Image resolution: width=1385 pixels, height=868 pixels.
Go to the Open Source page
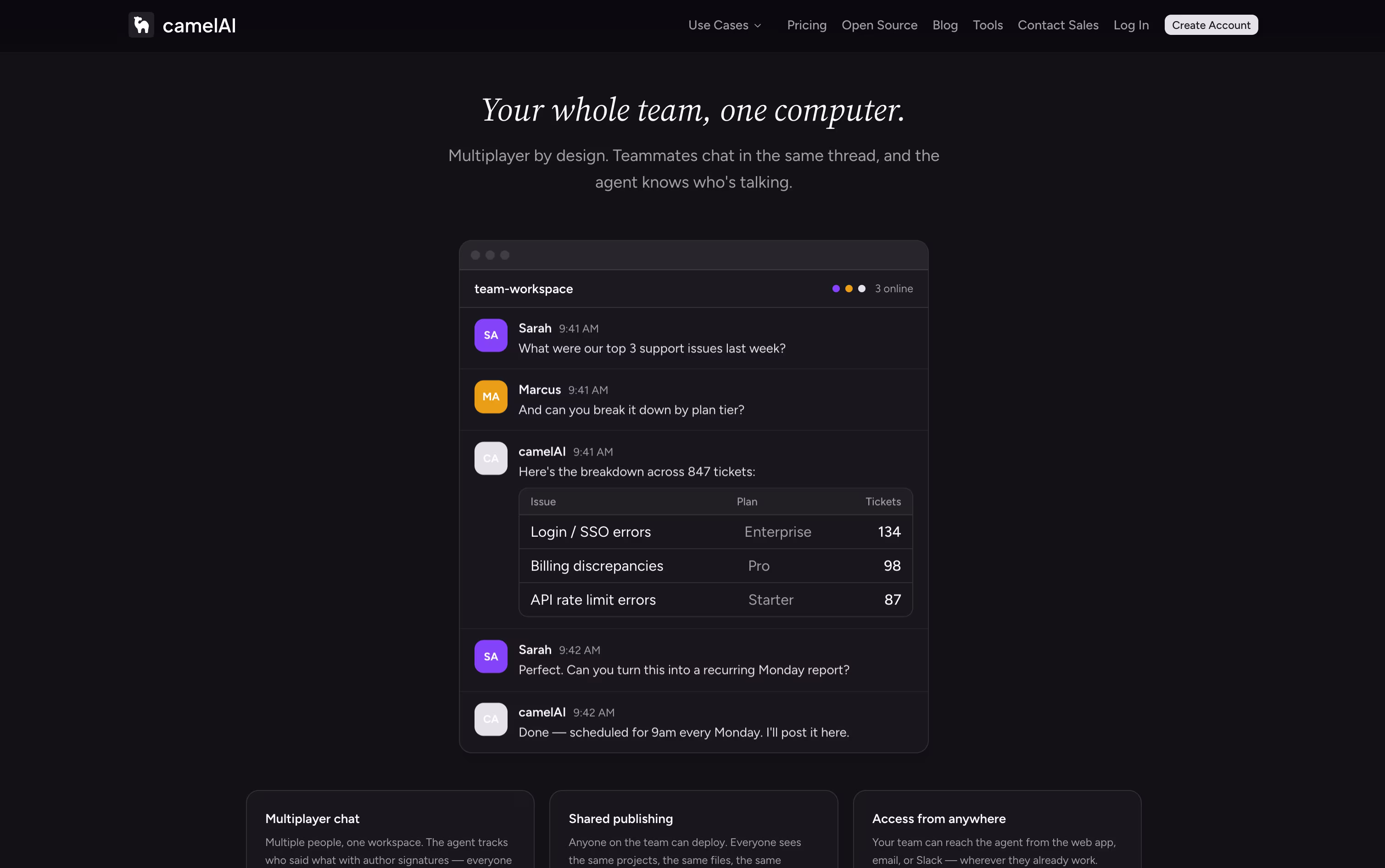[879, 25]
